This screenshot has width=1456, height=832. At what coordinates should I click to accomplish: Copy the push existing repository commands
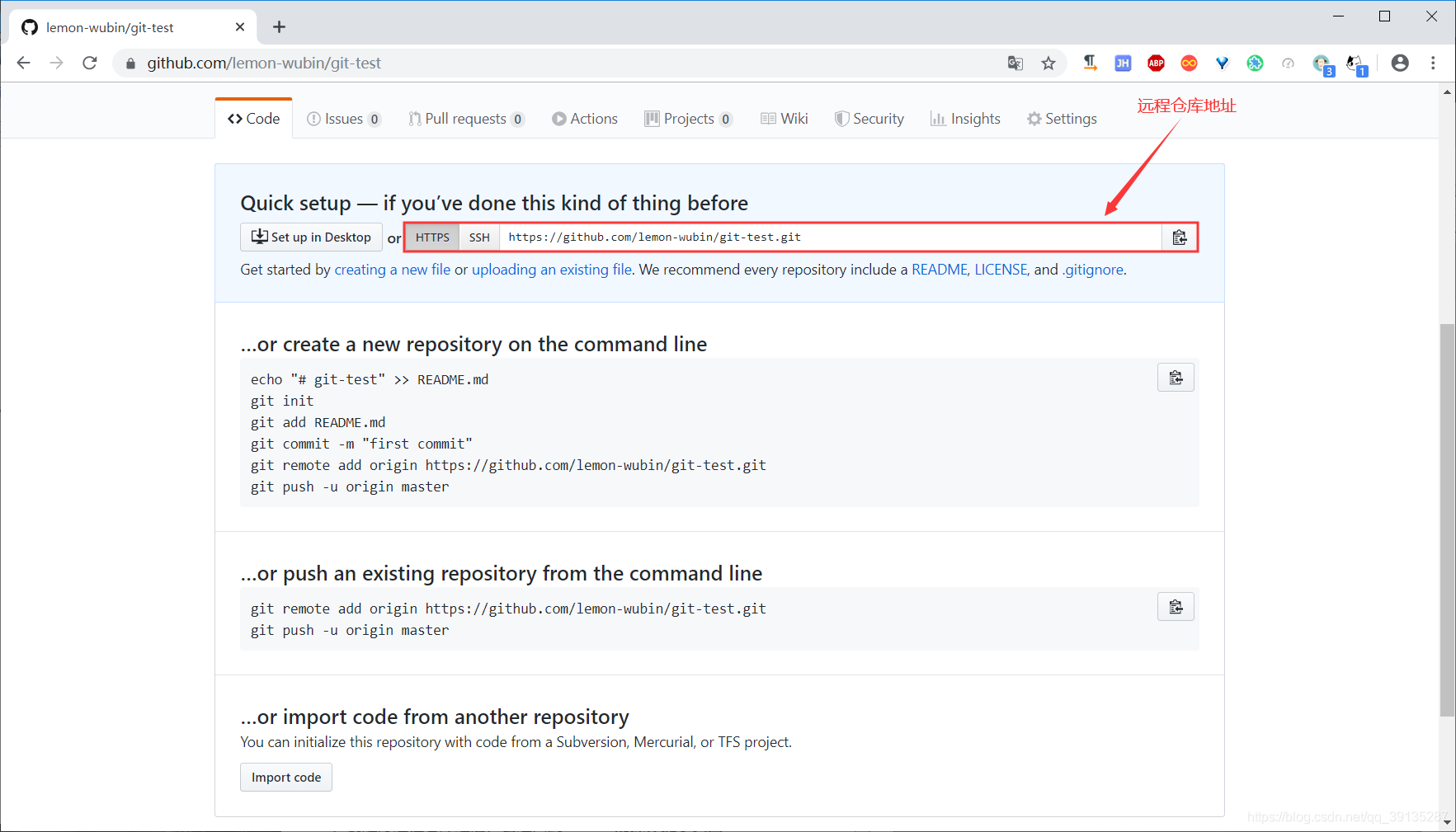coord(1176,607)
